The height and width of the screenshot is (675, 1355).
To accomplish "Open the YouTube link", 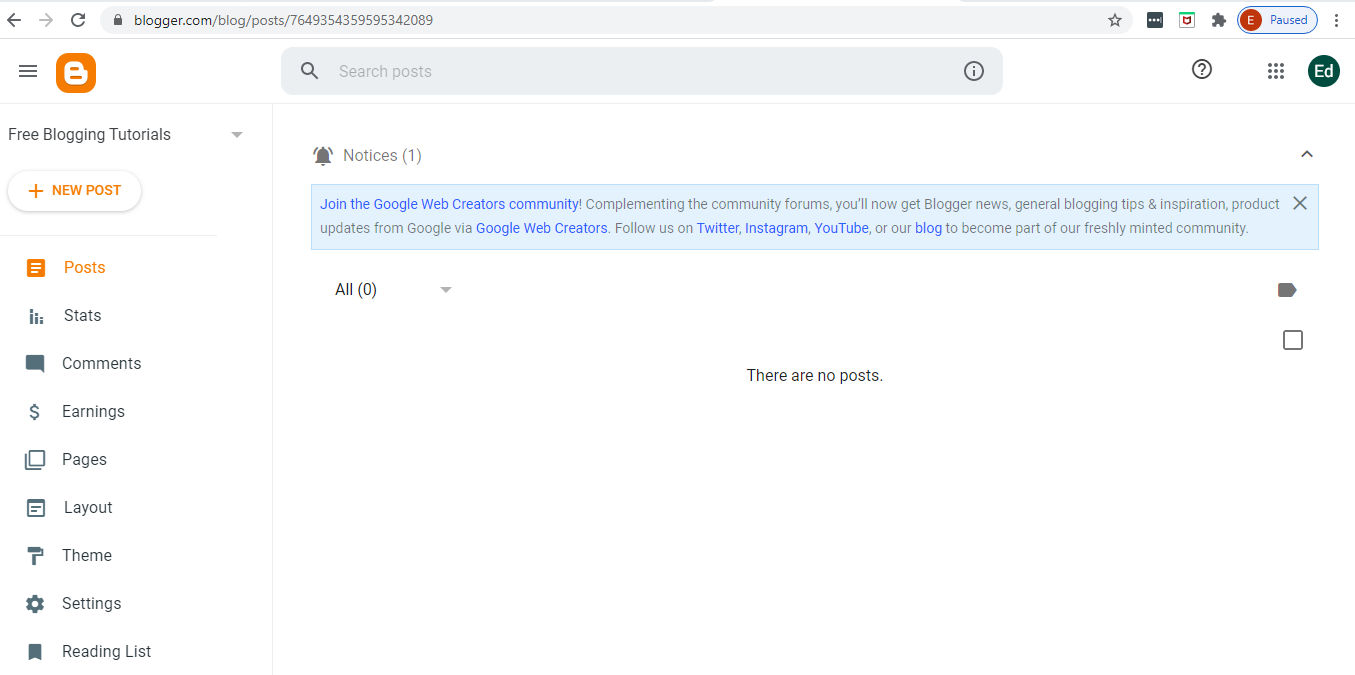I will coord(841,228).
